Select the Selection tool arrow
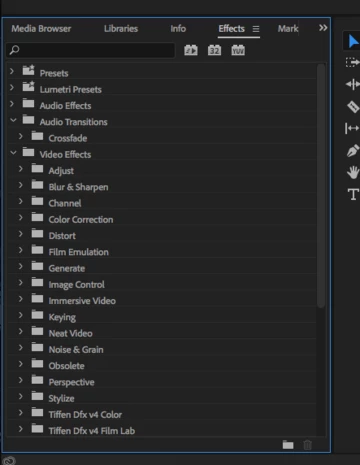The height and width of the screenshot is (465, 360). (353, 41)
